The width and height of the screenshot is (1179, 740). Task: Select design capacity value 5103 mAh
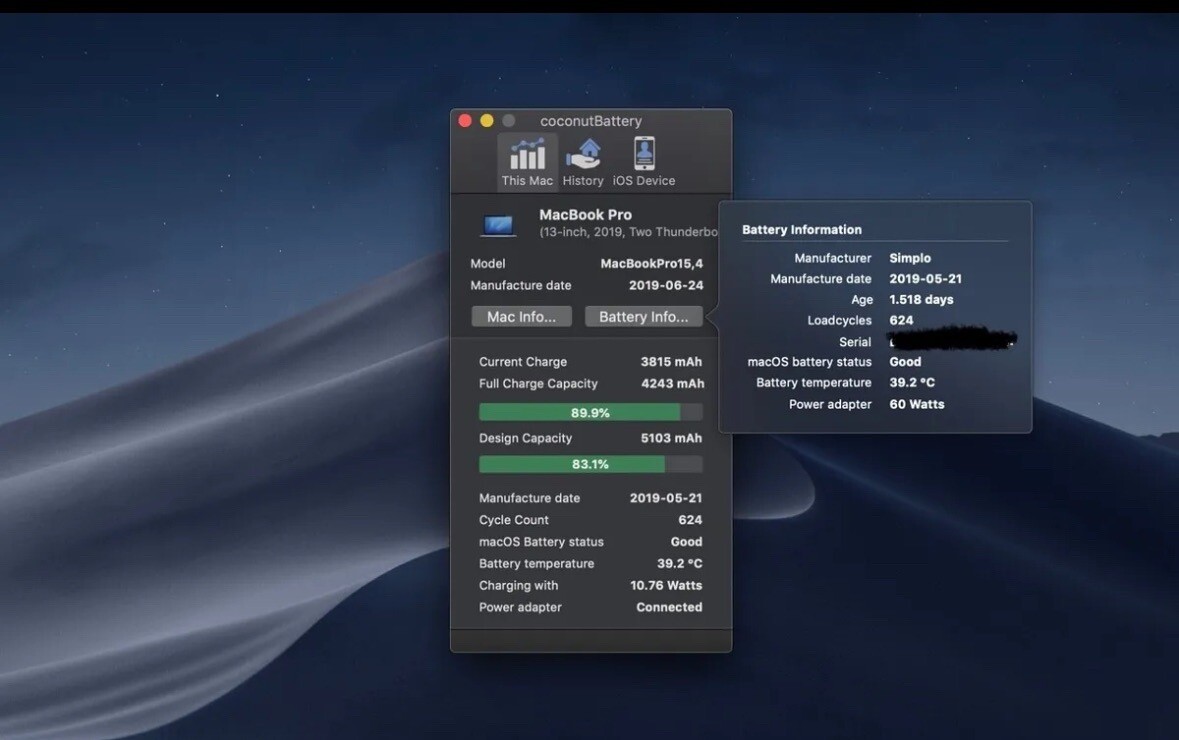(671, 438)
